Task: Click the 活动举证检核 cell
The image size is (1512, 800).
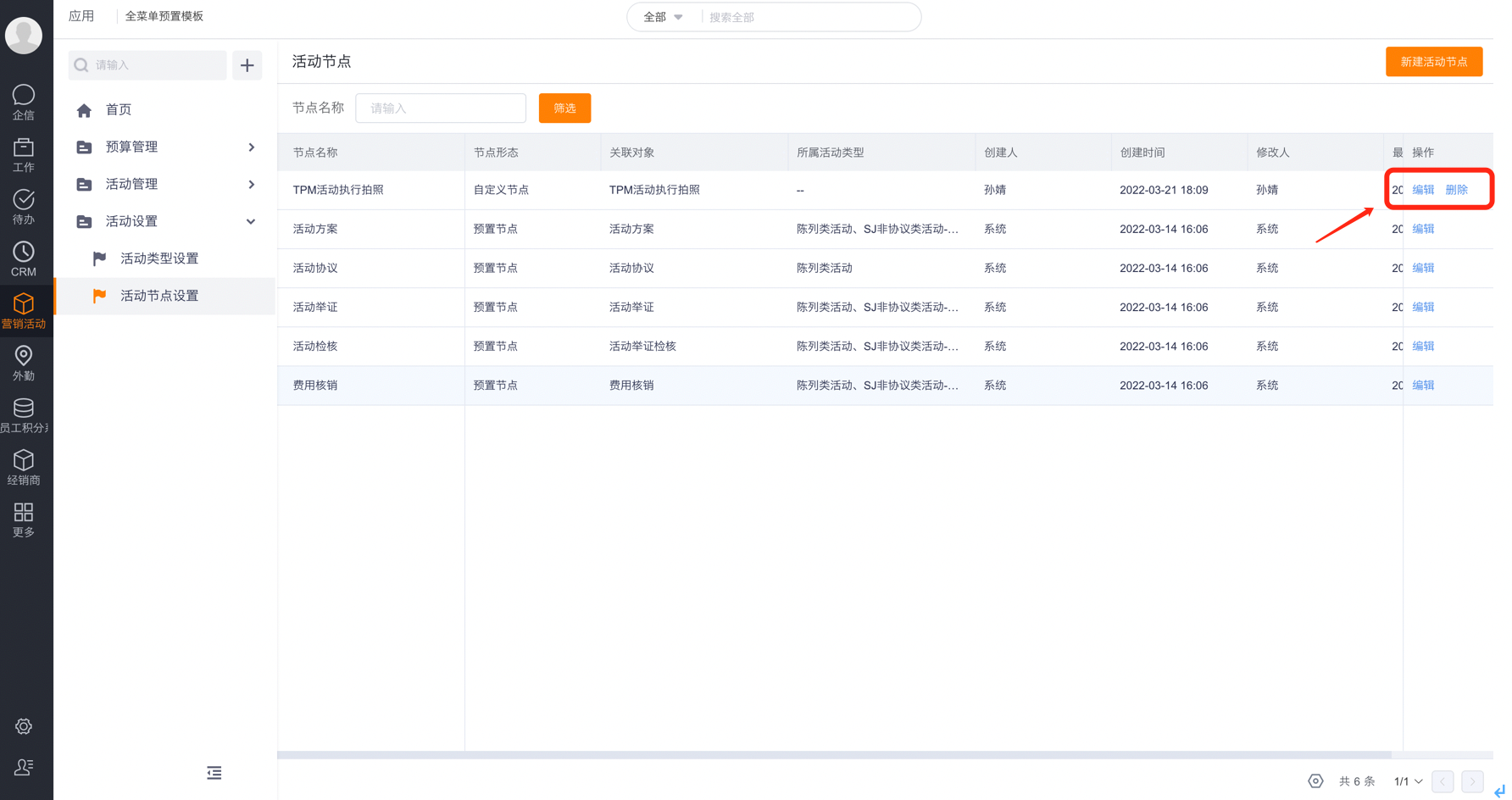Action: pyautogui.click(x=642, y=346)
